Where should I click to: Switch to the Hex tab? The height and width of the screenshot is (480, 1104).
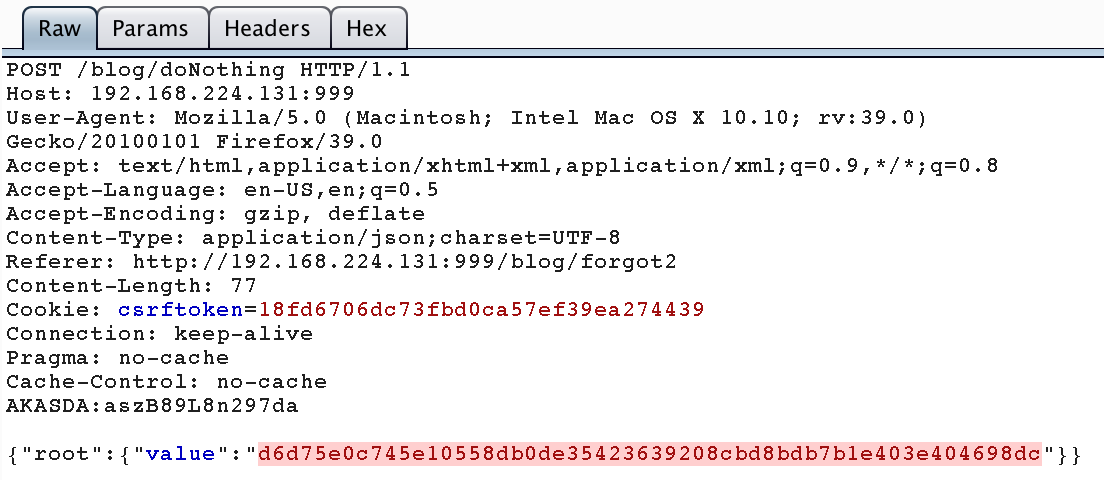click(367, 28)
